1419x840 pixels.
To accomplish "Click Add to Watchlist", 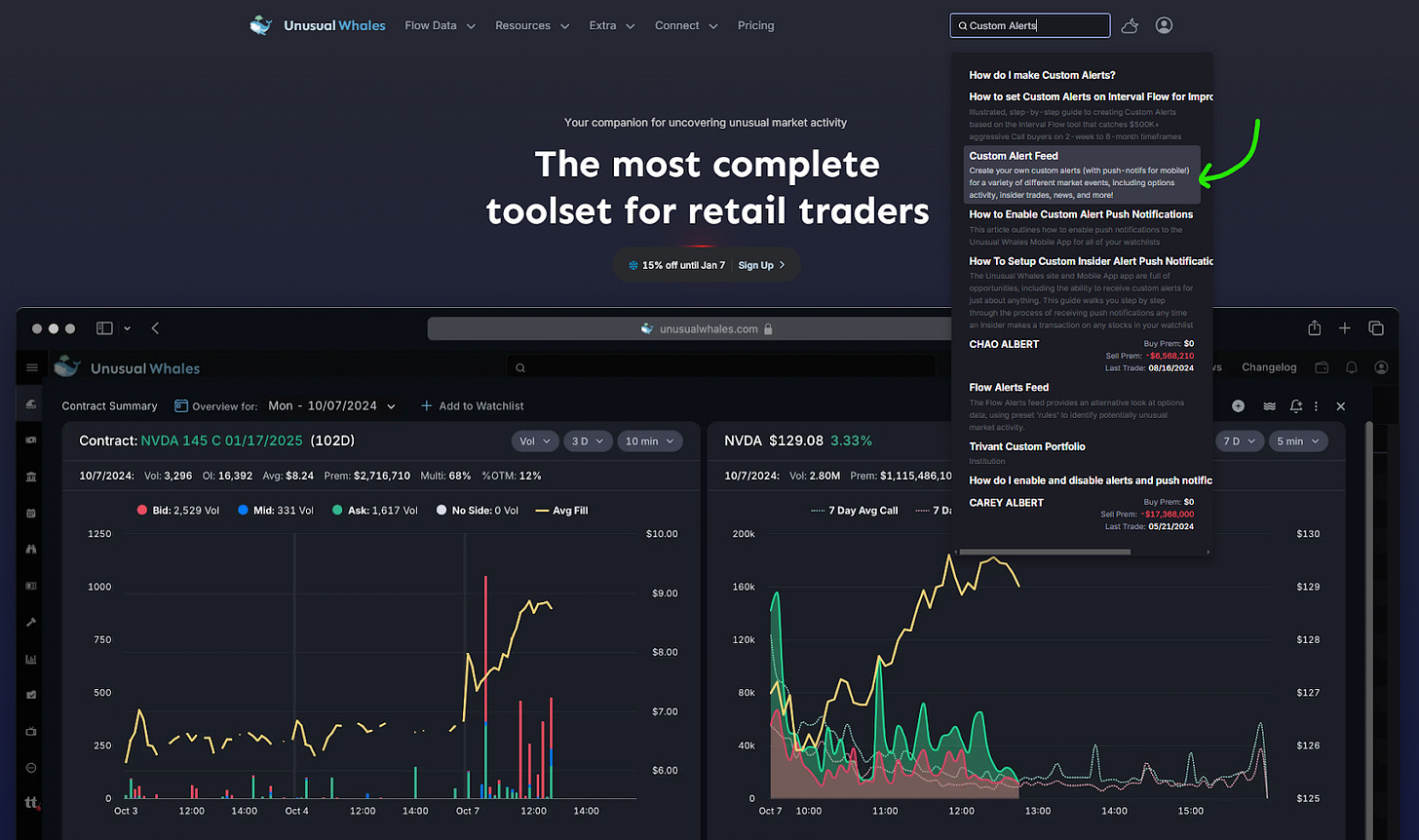I will point(473,405).
